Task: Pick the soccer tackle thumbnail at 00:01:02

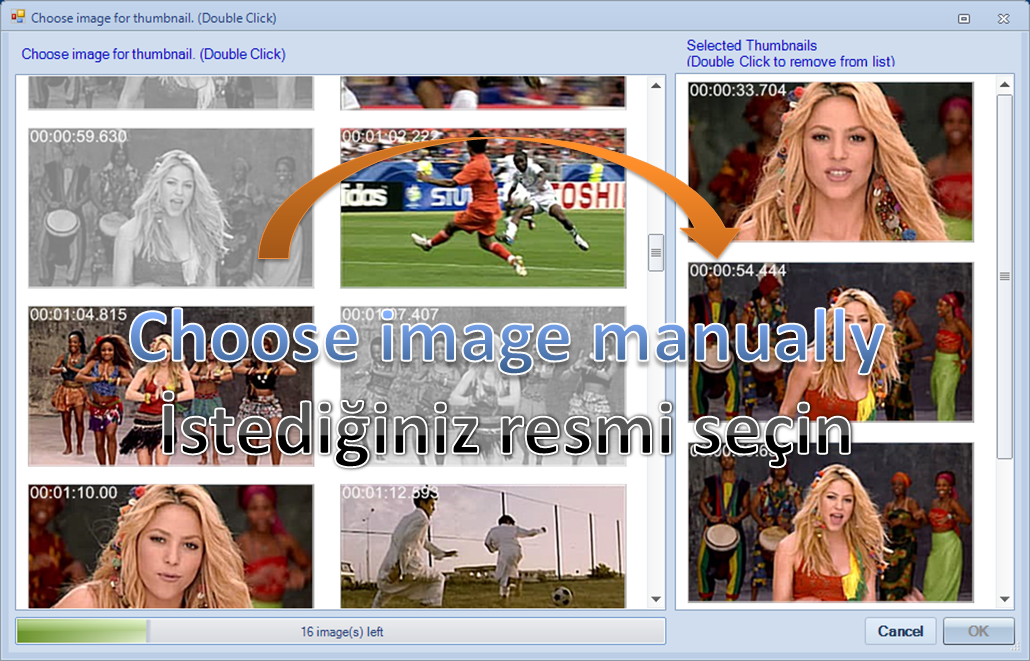Action: (483, 208)
